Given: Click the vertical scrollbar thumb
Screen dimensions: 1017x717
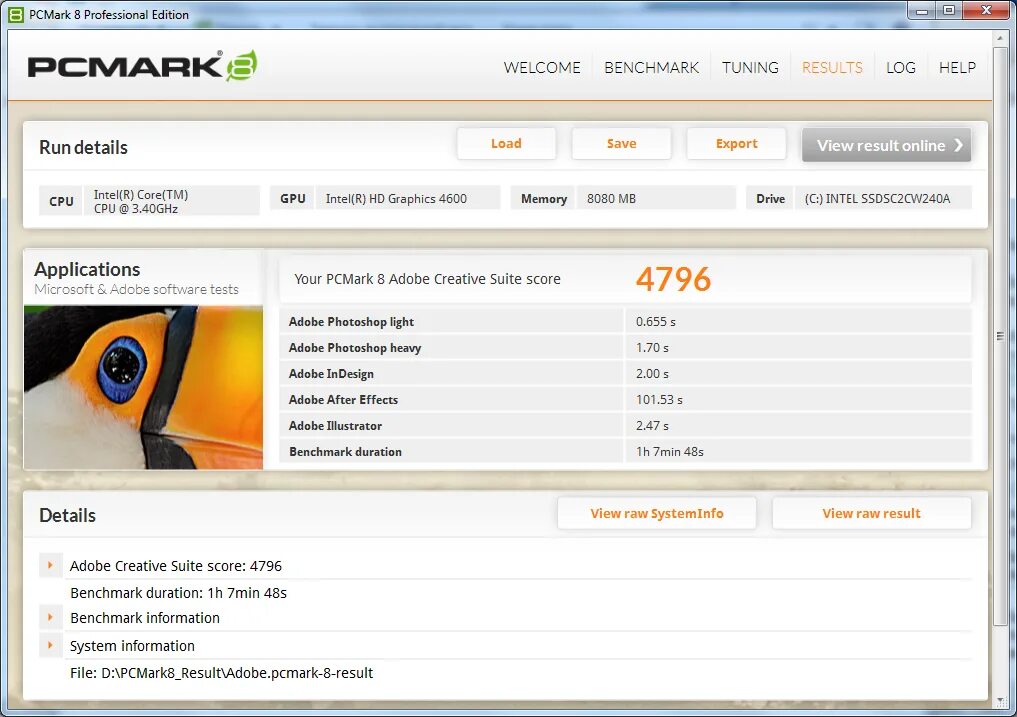Looking at the screenshot, I should click(999, 335).
